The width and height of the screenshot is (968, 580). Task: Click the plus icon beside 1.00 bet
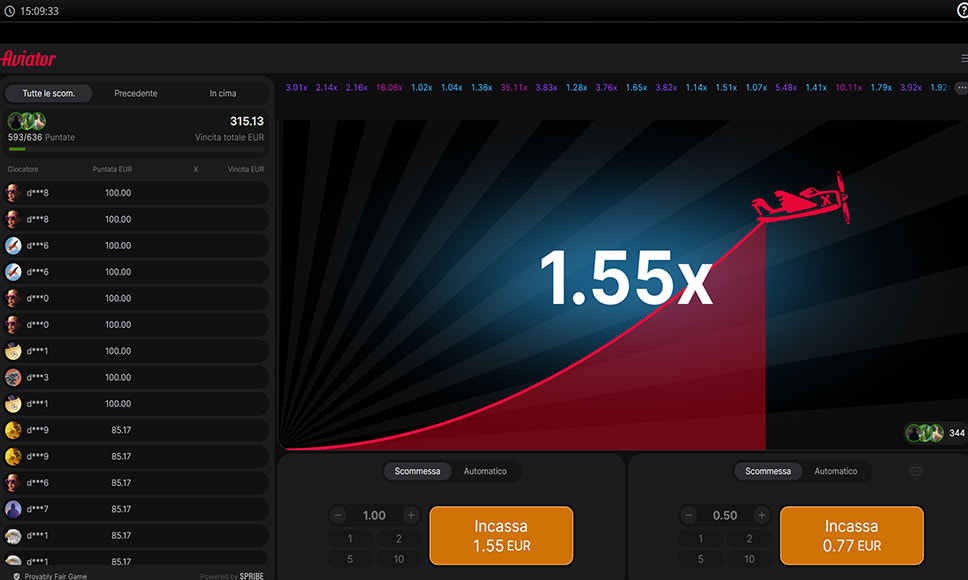[411, 515]
